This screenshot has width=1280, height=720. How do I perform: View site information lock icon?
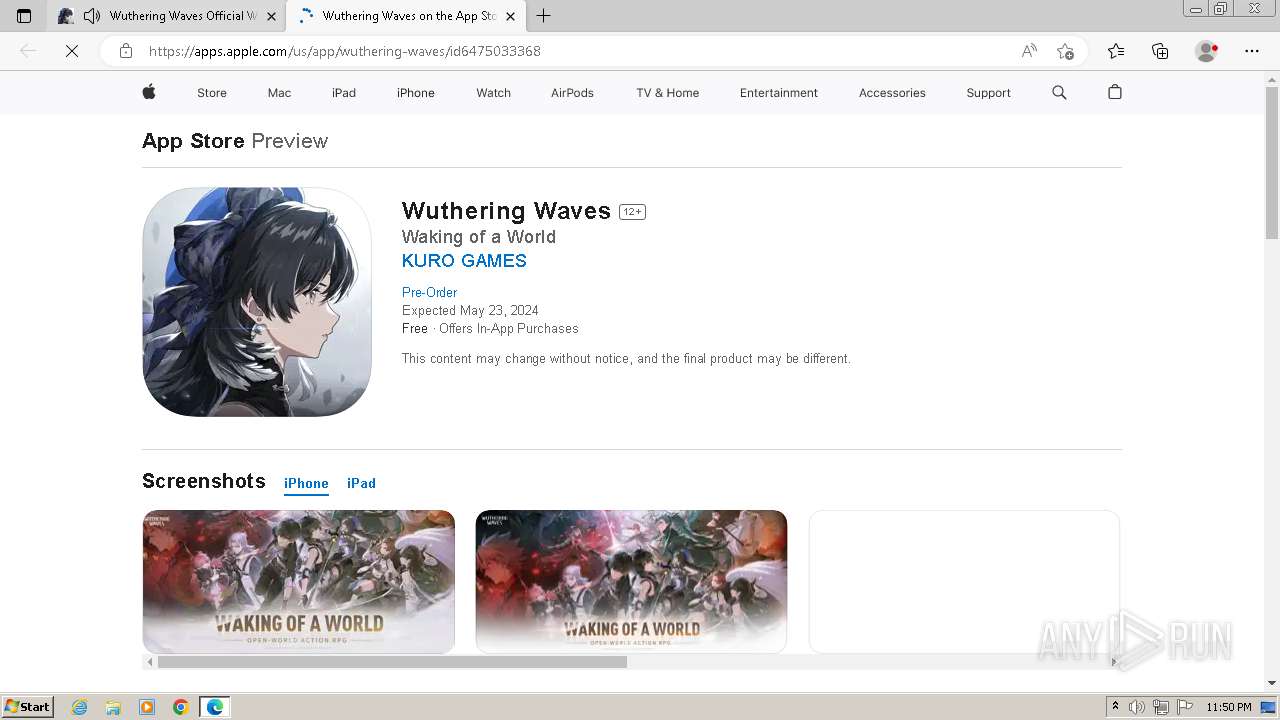click(126, 51)
